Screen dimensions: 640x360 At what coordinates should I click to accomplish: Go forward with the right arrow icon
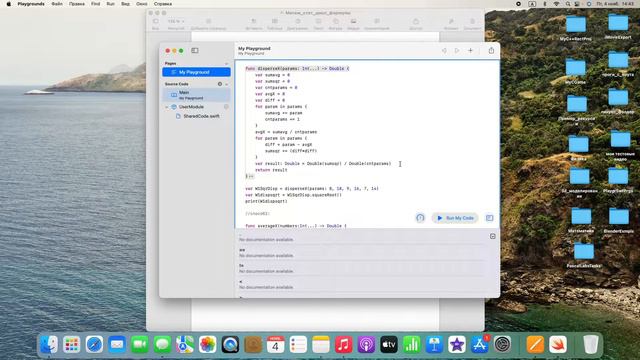click(x=457, y=51)
